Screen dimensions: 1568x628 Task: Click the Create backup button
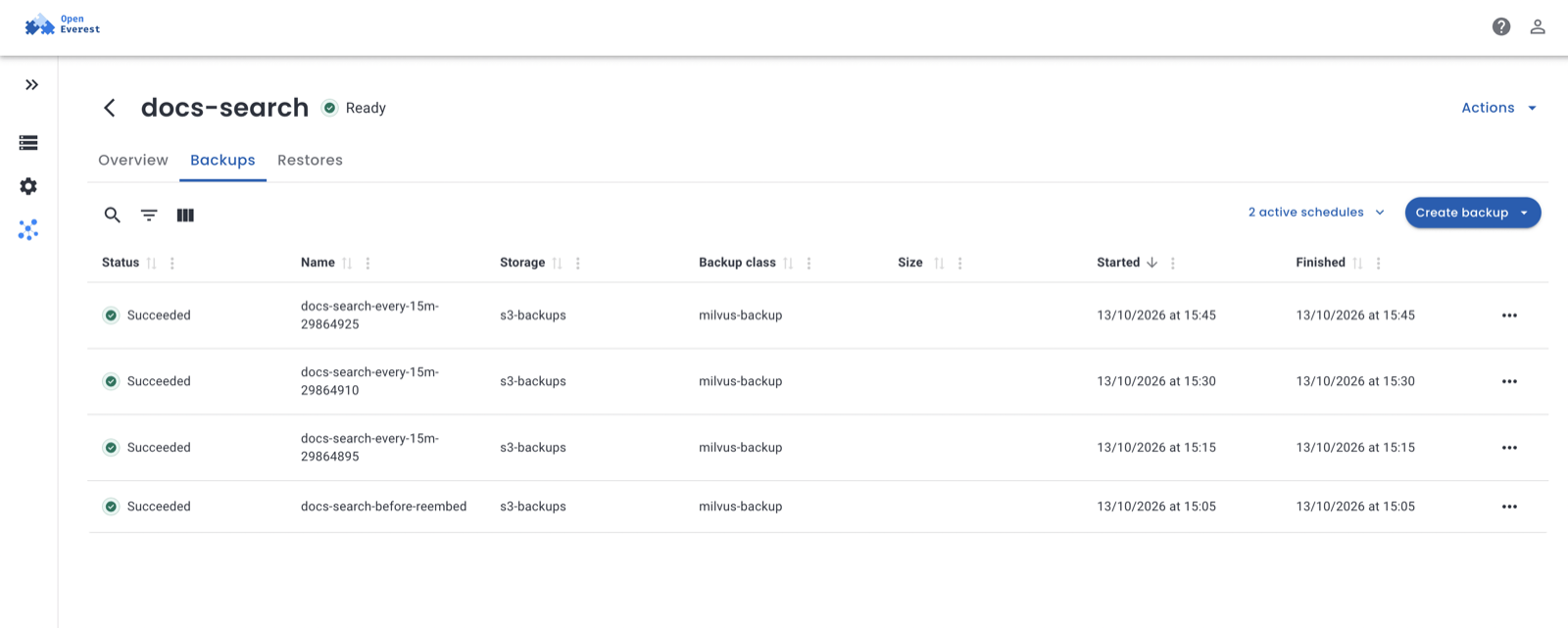(x=1472, y=213)
